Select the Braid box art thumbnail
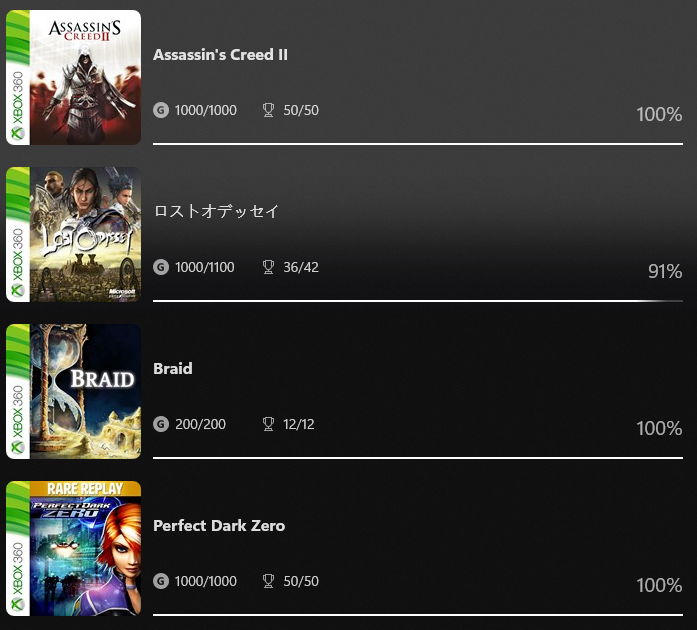This screenshot has height=630, width=697. (74, 392)
